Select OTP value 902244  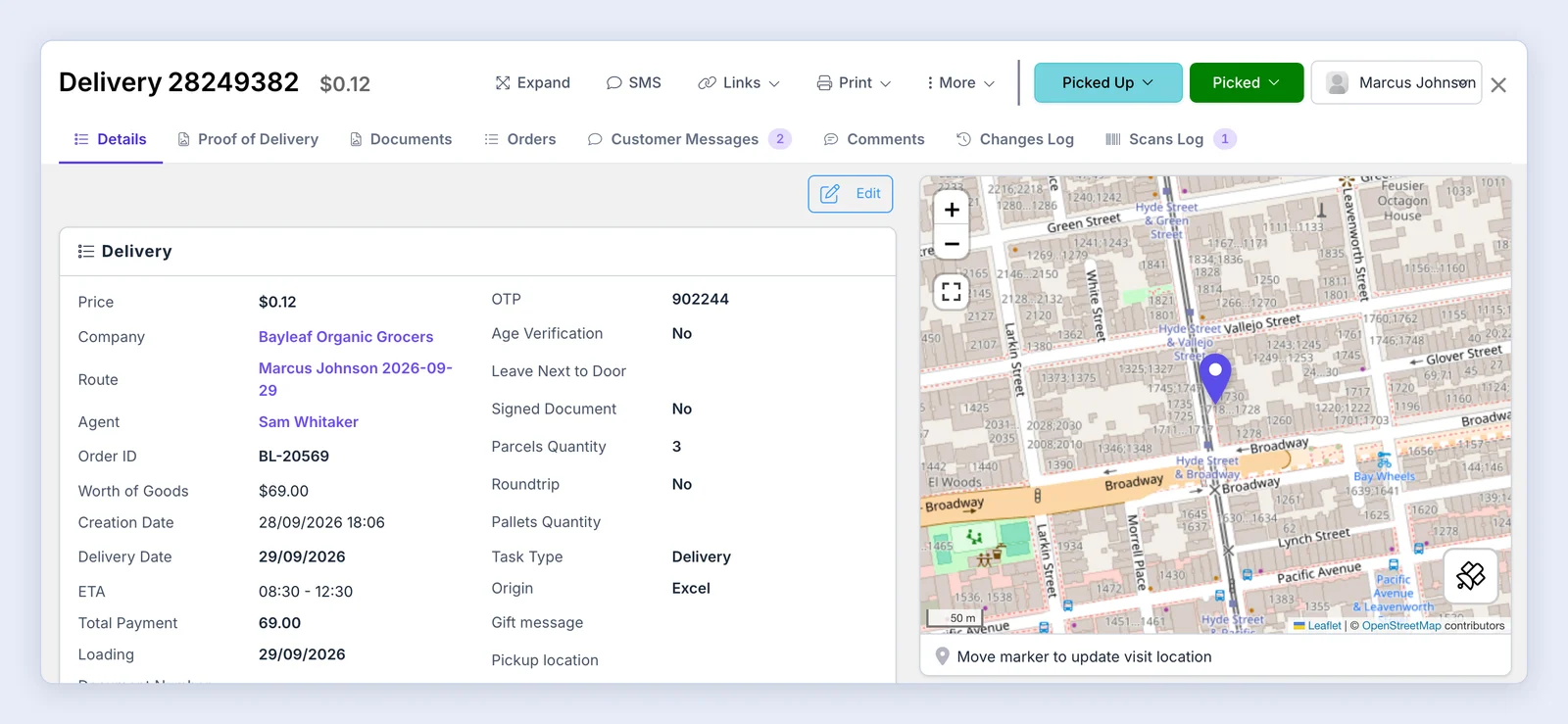pyautogui.click(x=701, y=300)
